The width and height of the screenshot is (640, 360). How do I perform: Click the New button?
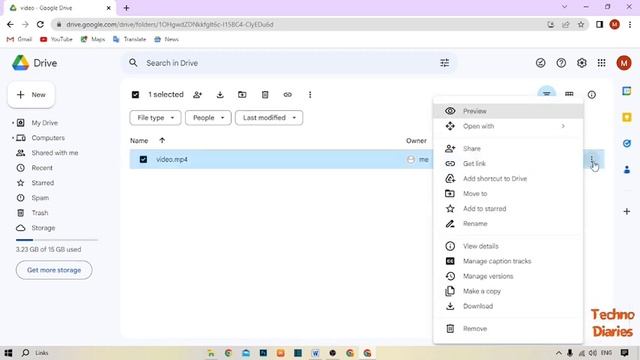[31, 95]
